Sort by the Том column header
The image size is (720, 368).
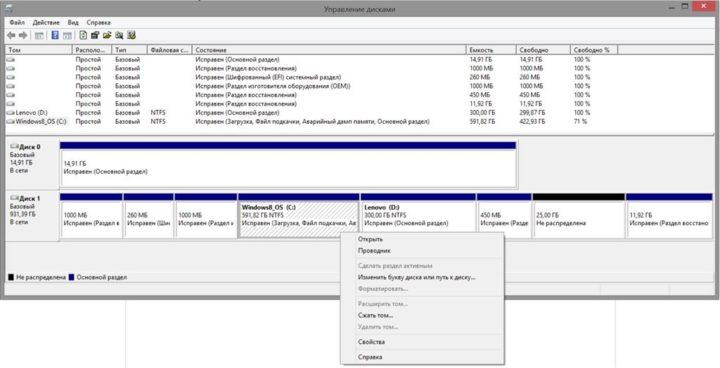(39, 50)
